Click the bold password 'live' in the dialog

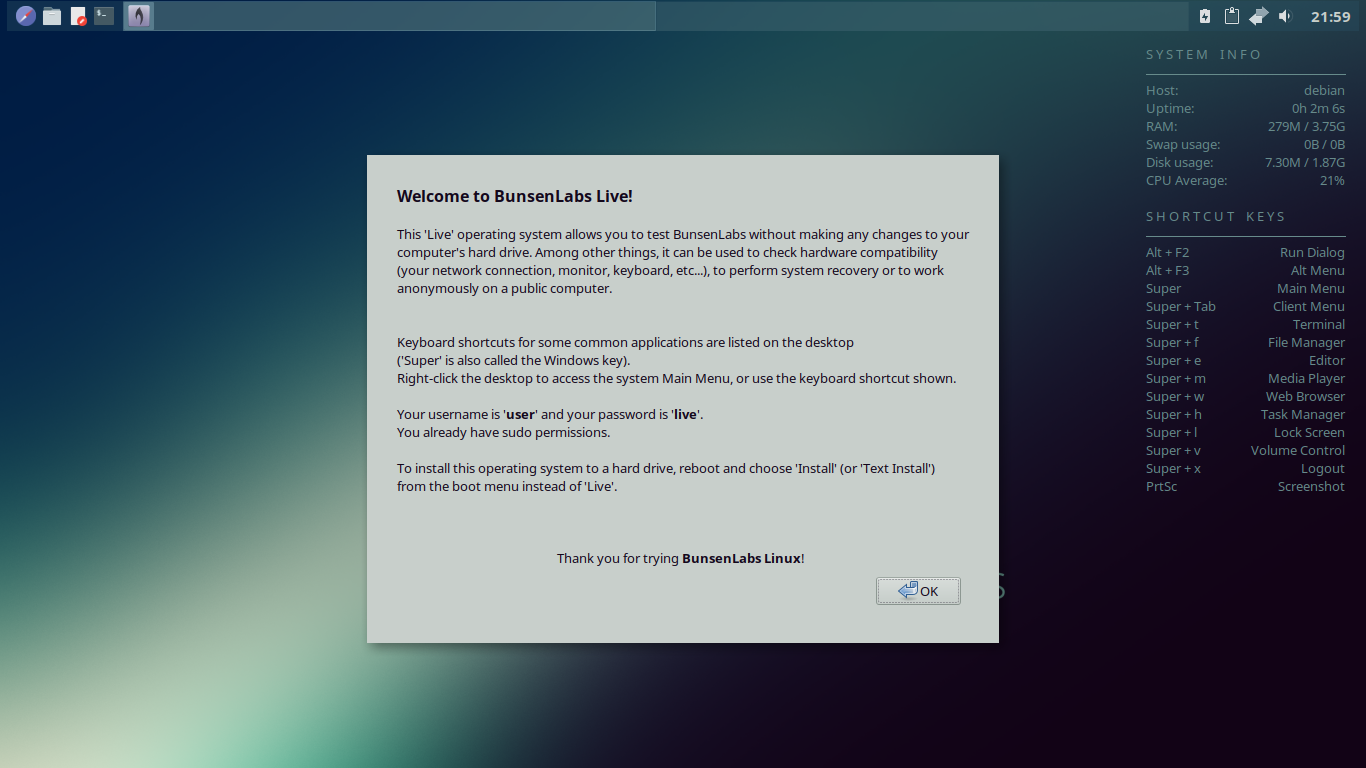[x=685, y=414]
